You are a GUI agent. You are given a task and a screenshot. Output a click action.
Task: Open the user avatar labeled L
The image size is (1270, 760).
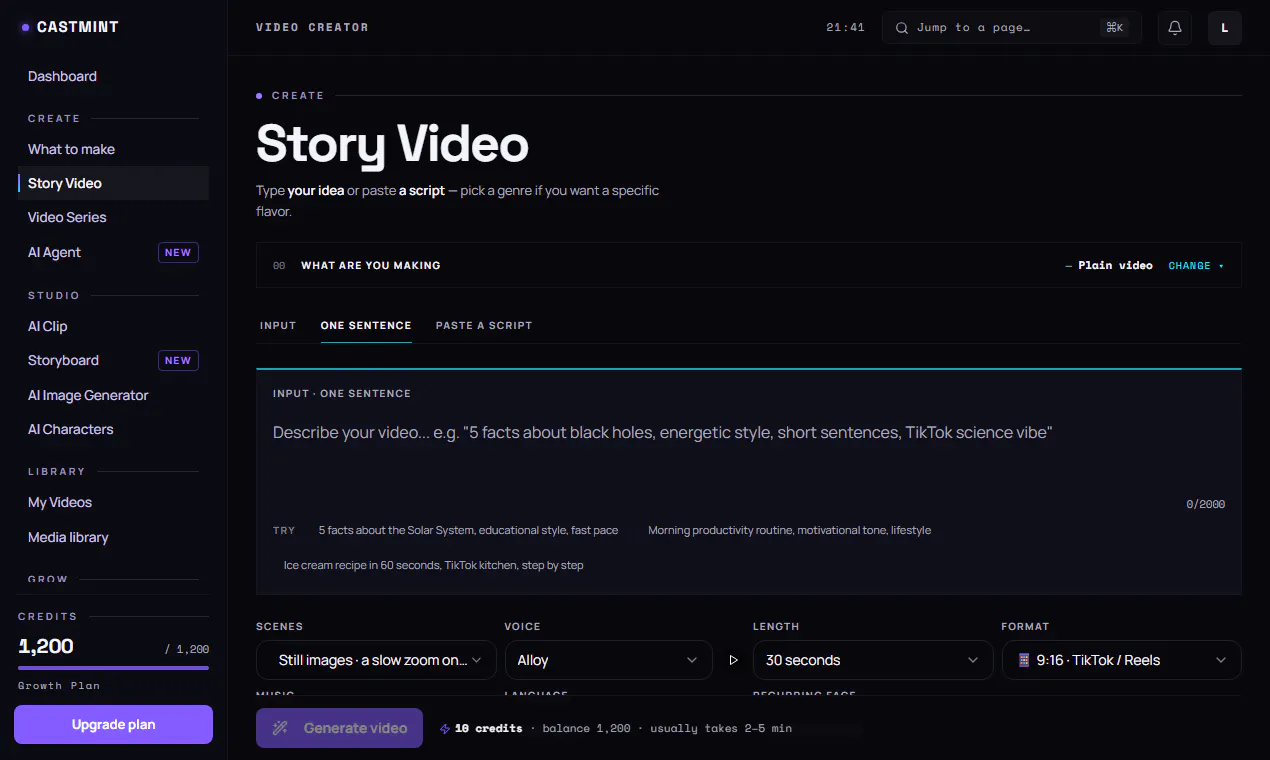(x=1225, y=28)
